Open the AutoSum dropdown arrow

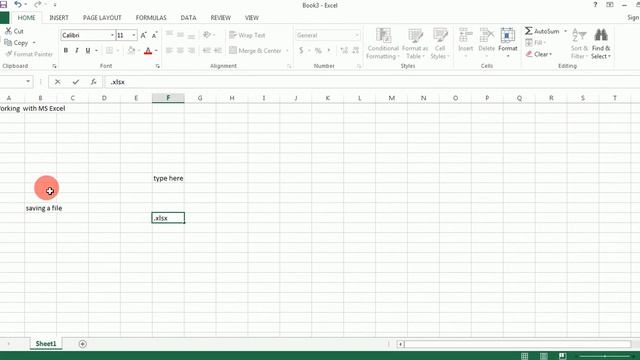pos(565,31)
